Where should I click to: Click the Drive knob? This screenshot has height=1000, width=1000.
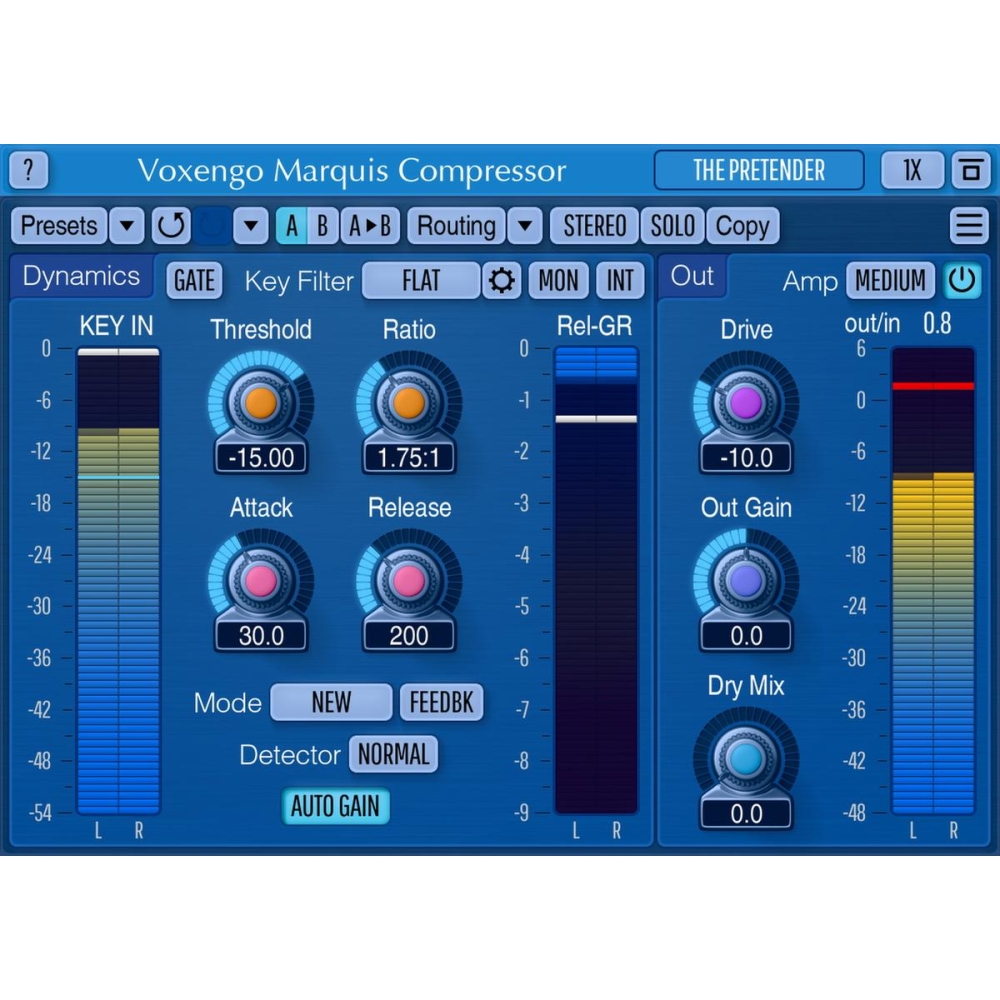click(x=746, y=403)
